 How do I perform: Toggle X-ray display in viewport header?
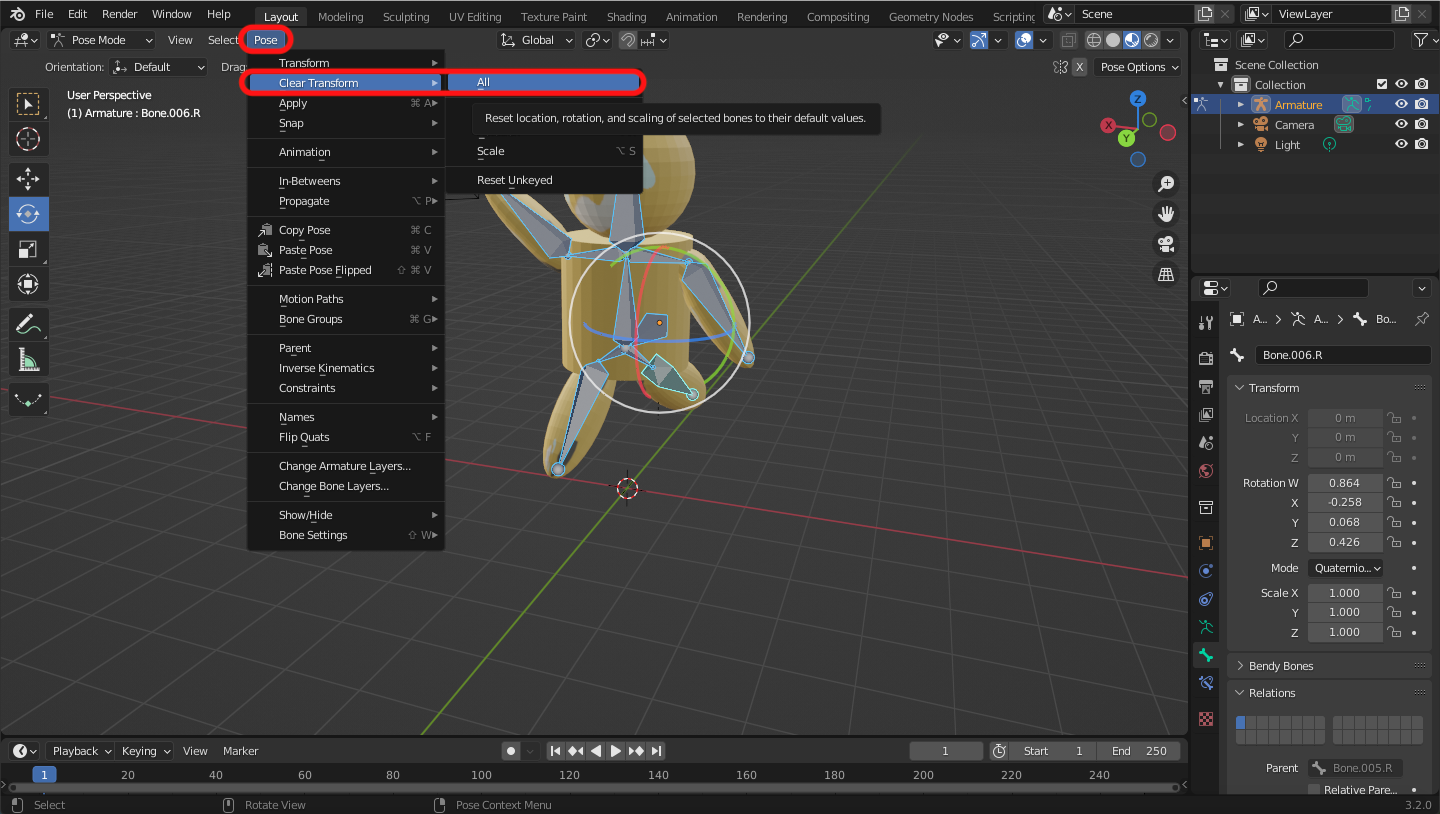coord(1069,40)
